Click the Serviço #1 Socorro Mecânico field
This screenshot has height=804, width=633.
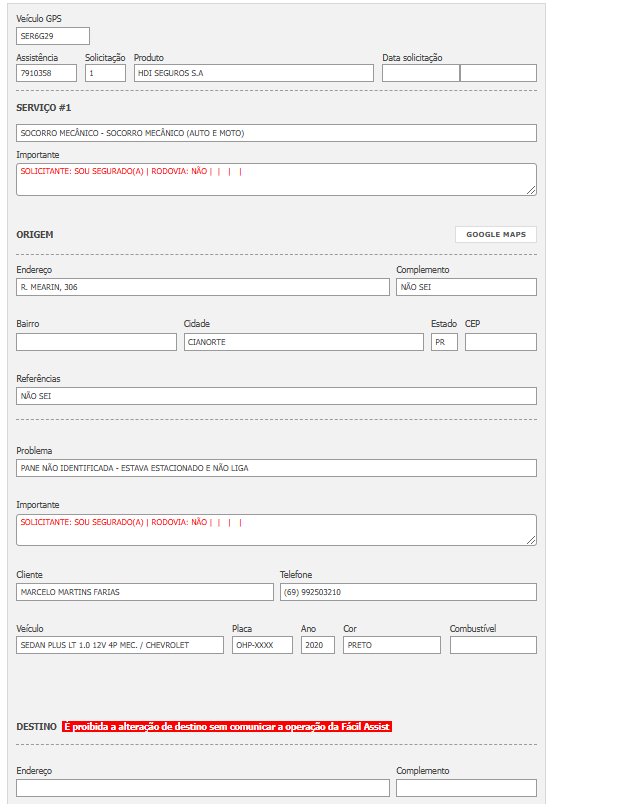(x=276, y=133)
